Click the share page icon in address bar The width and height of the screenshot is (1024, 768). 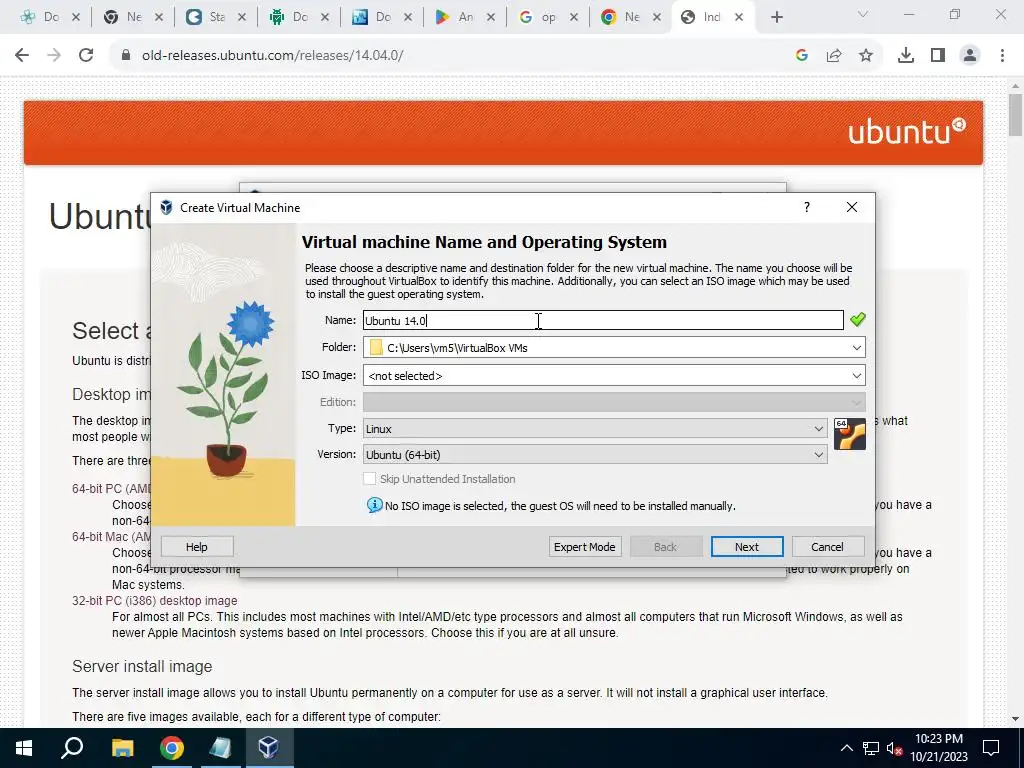(x=834, y=56)
